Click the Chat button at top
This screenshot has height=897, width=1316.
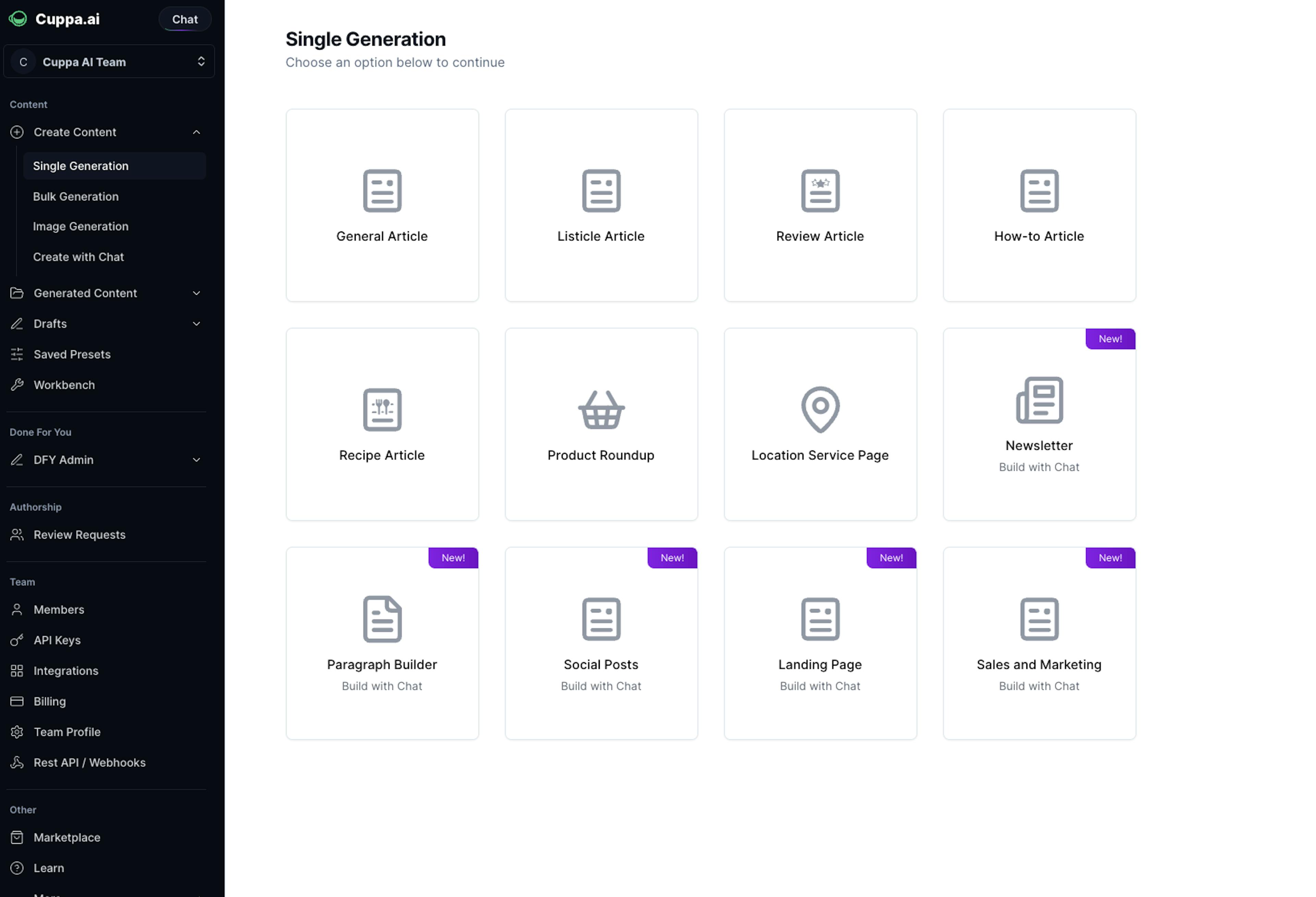[185, 19]
